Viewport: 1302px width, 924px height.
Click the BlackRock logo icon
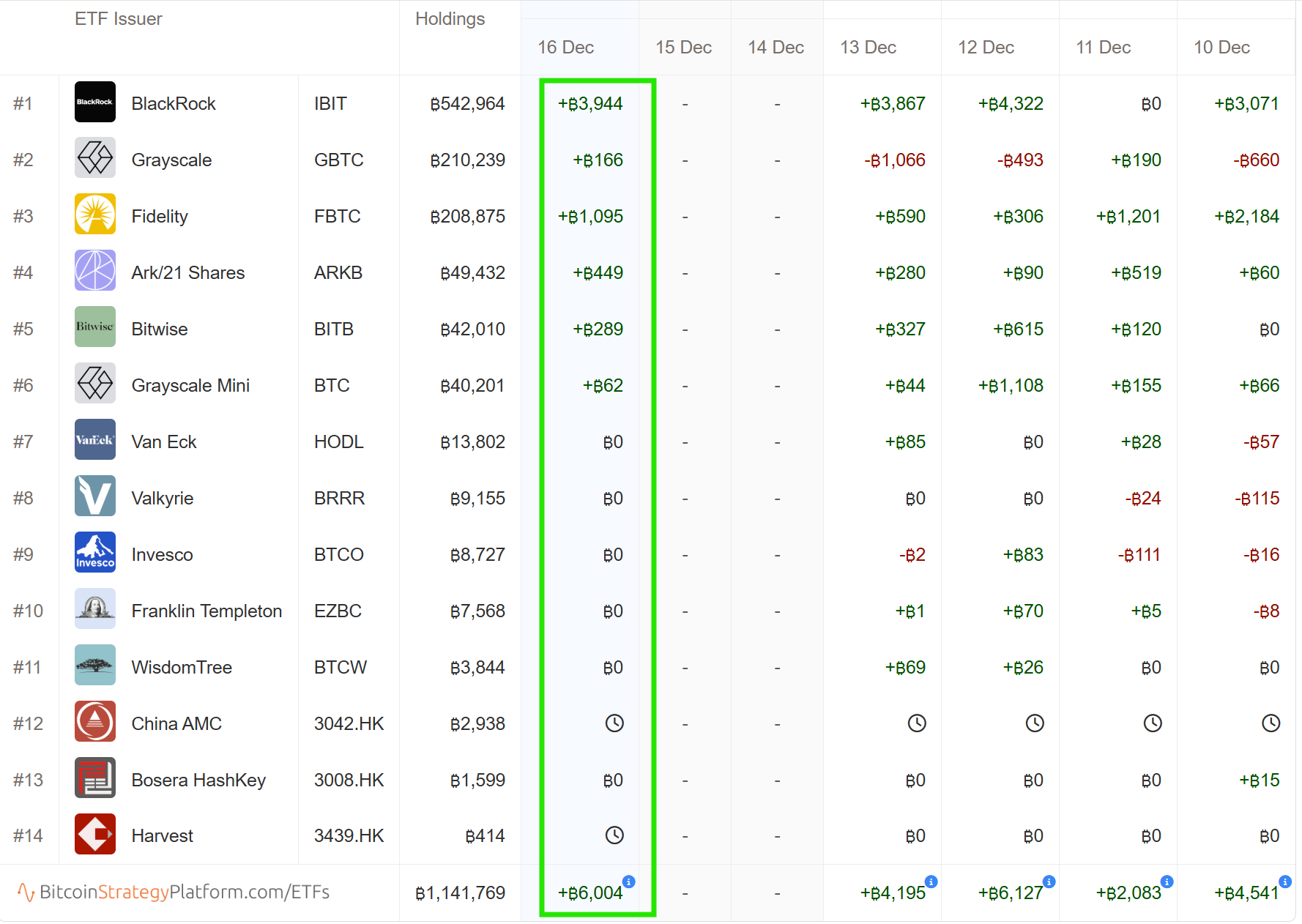pos(95,102)
